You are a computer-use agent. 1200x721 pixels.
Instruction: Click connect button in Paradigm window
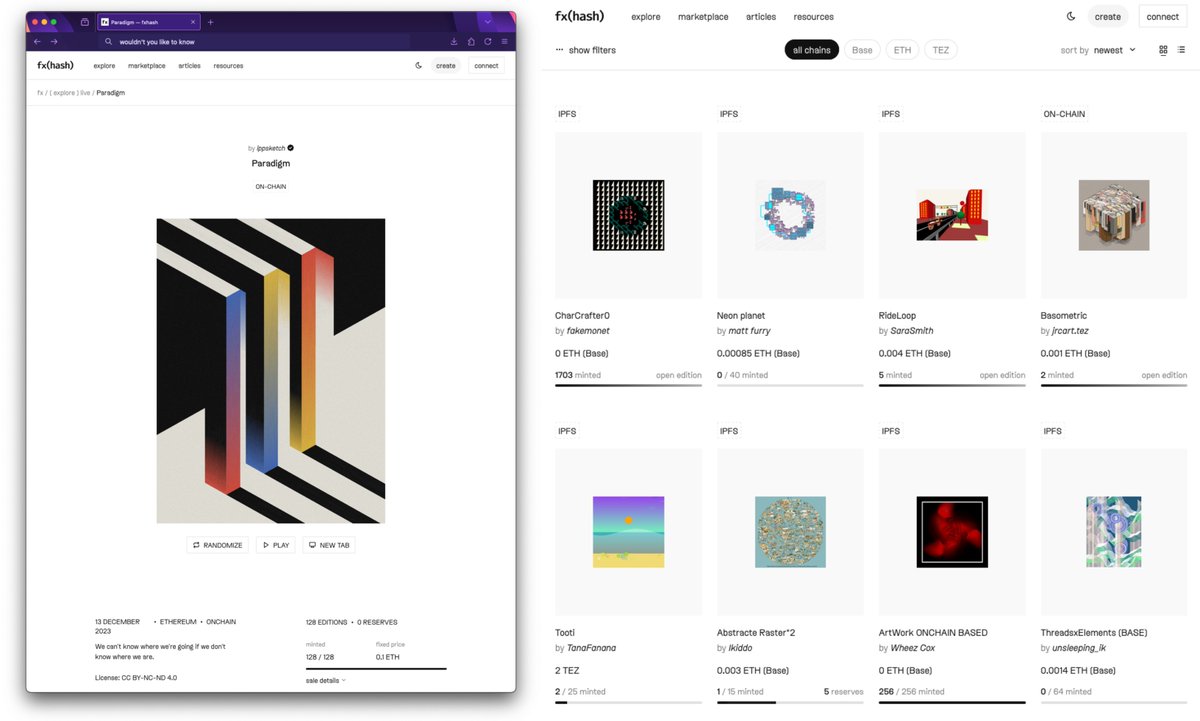pos(486,66)
